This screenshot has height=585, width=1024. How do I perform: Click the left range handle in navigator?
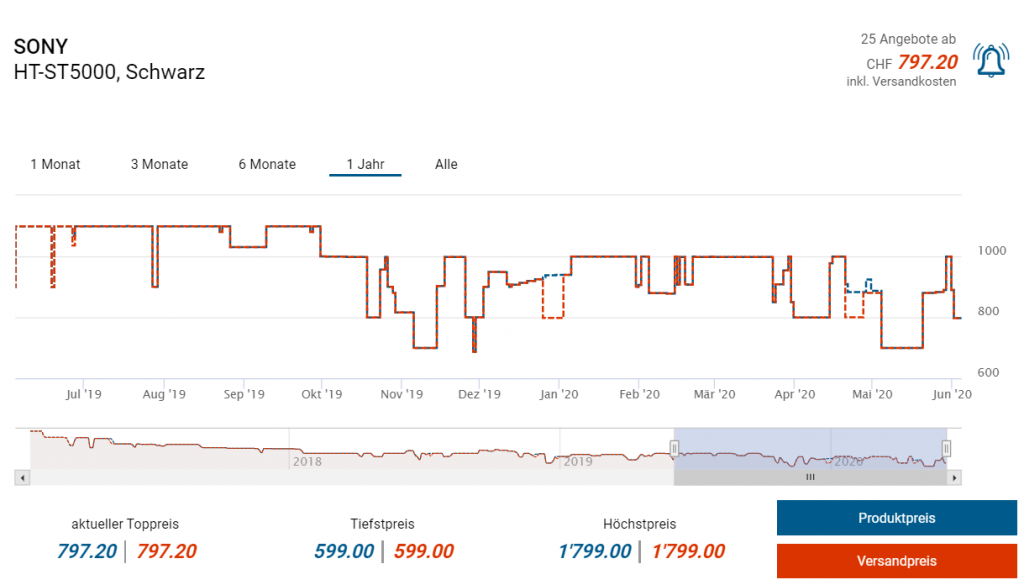click(x=674, y=448)
